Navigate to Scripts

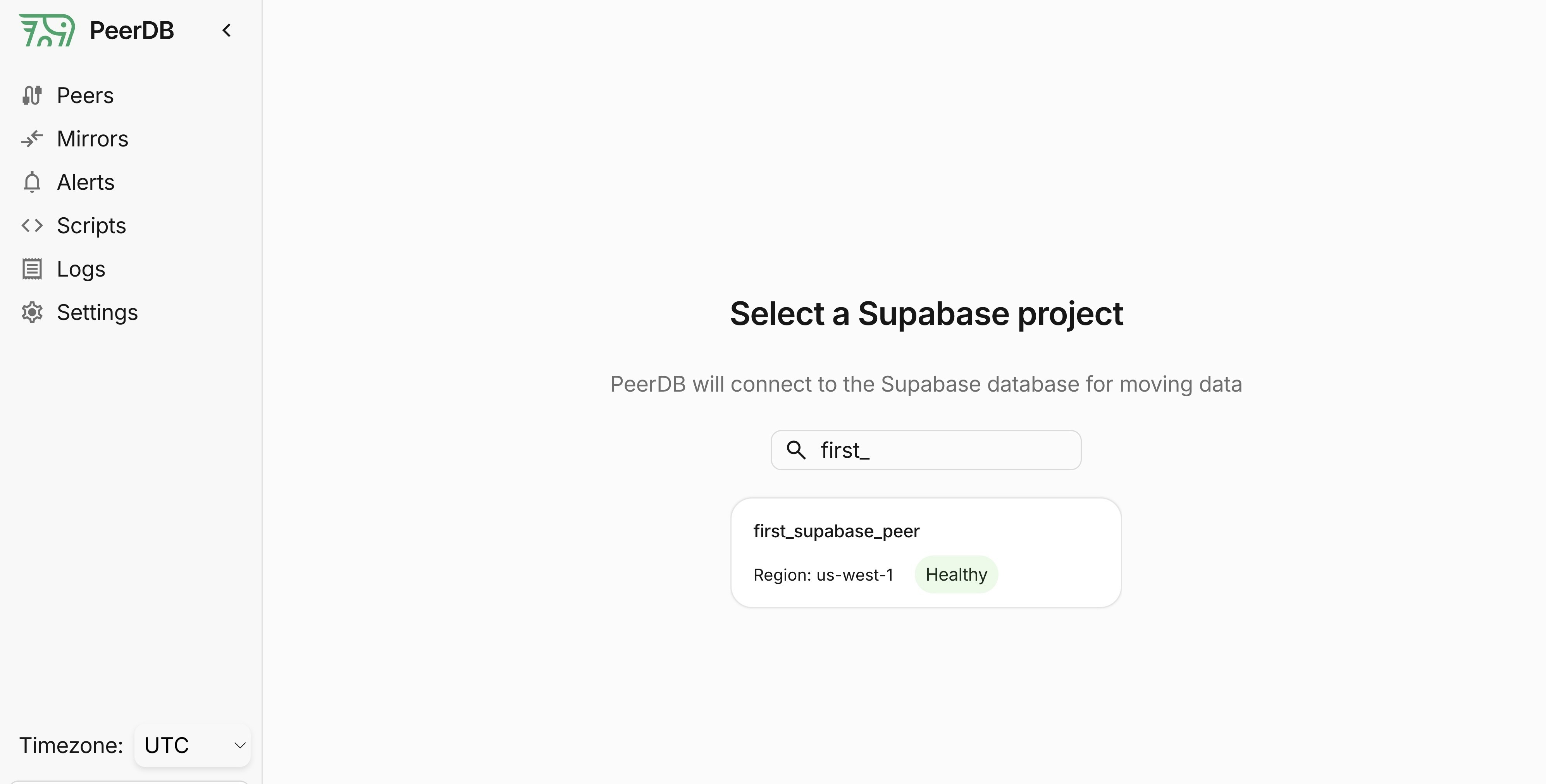coord(91,225)
